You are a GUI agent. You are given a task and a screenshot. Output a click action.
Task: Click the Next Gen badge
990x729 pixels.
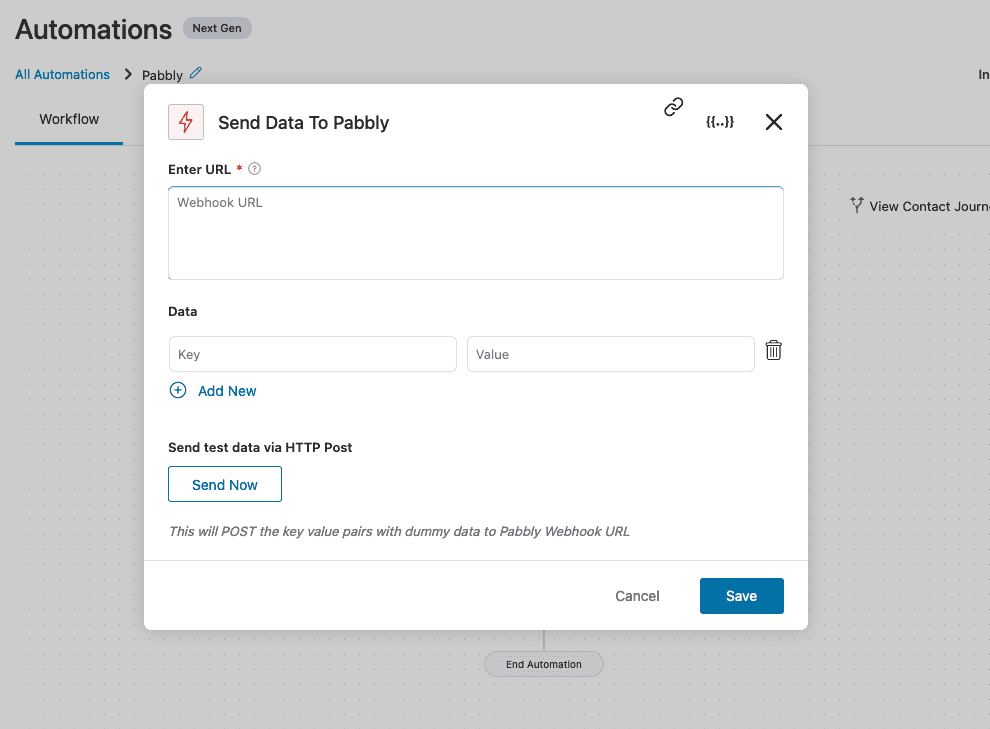pos(217,28)
